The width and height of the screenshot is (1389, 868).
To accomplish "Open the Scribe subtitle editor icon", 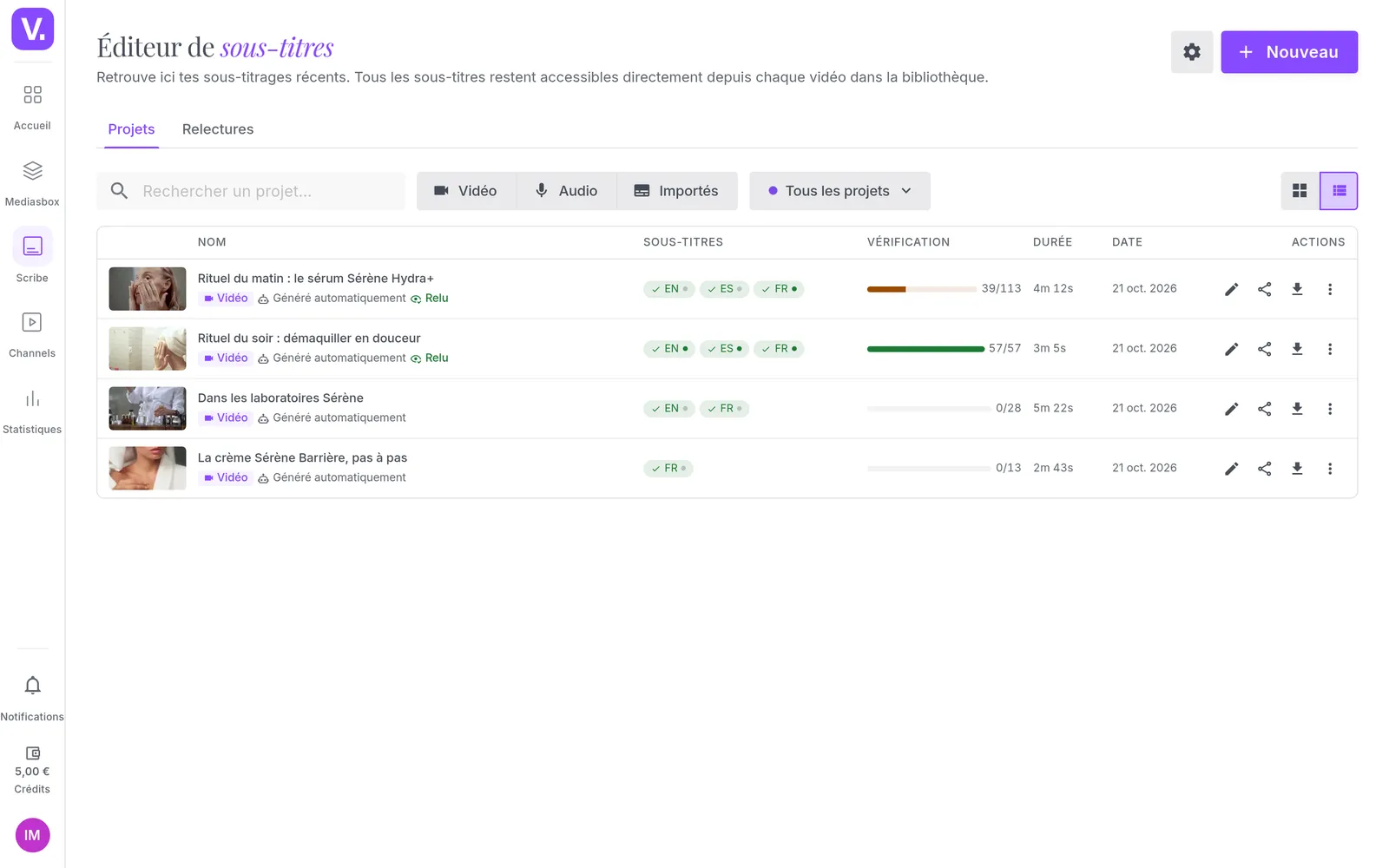I will [x=32, y=247].
